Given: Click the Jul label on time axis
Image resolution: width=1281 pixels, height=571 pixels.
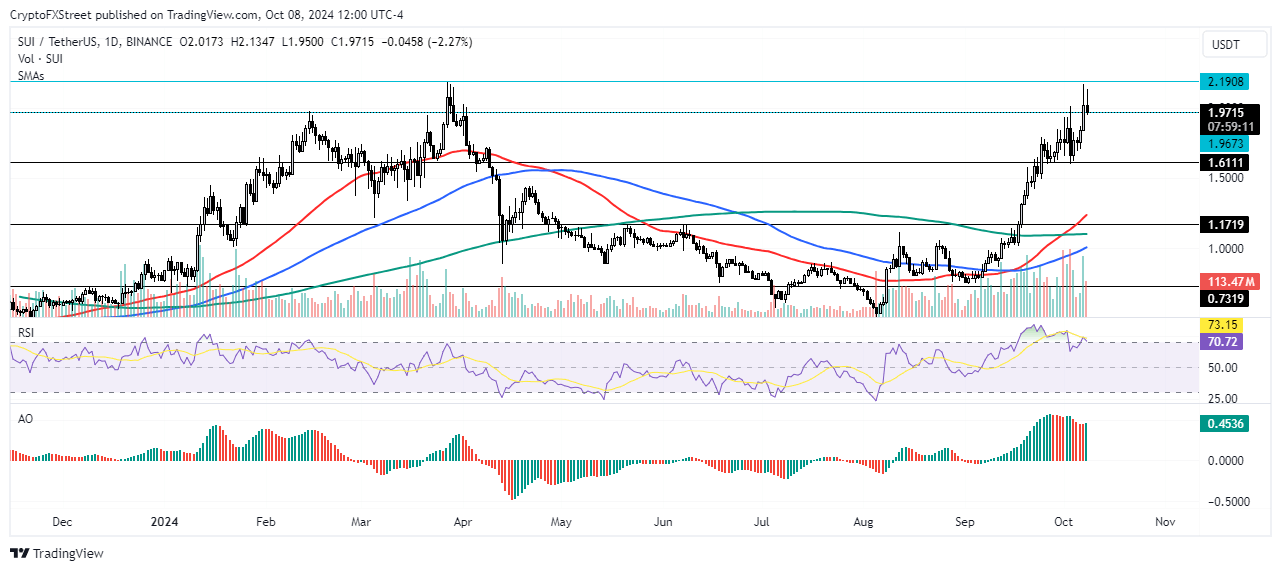Looking at the screenshot, I should pyautogui.click(x=761, y=522).
